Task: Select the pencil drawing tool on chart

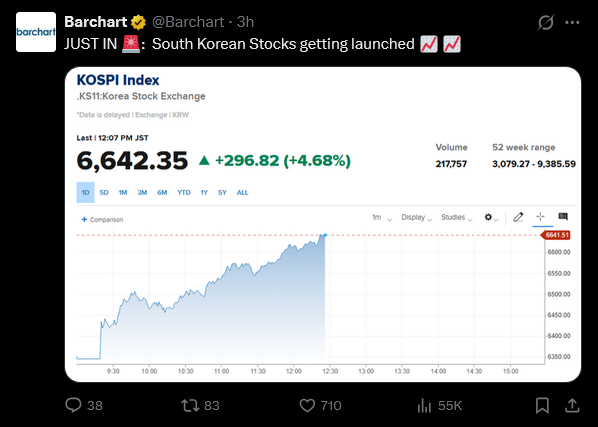Action: pyautogui.click(x=518, y=217)
